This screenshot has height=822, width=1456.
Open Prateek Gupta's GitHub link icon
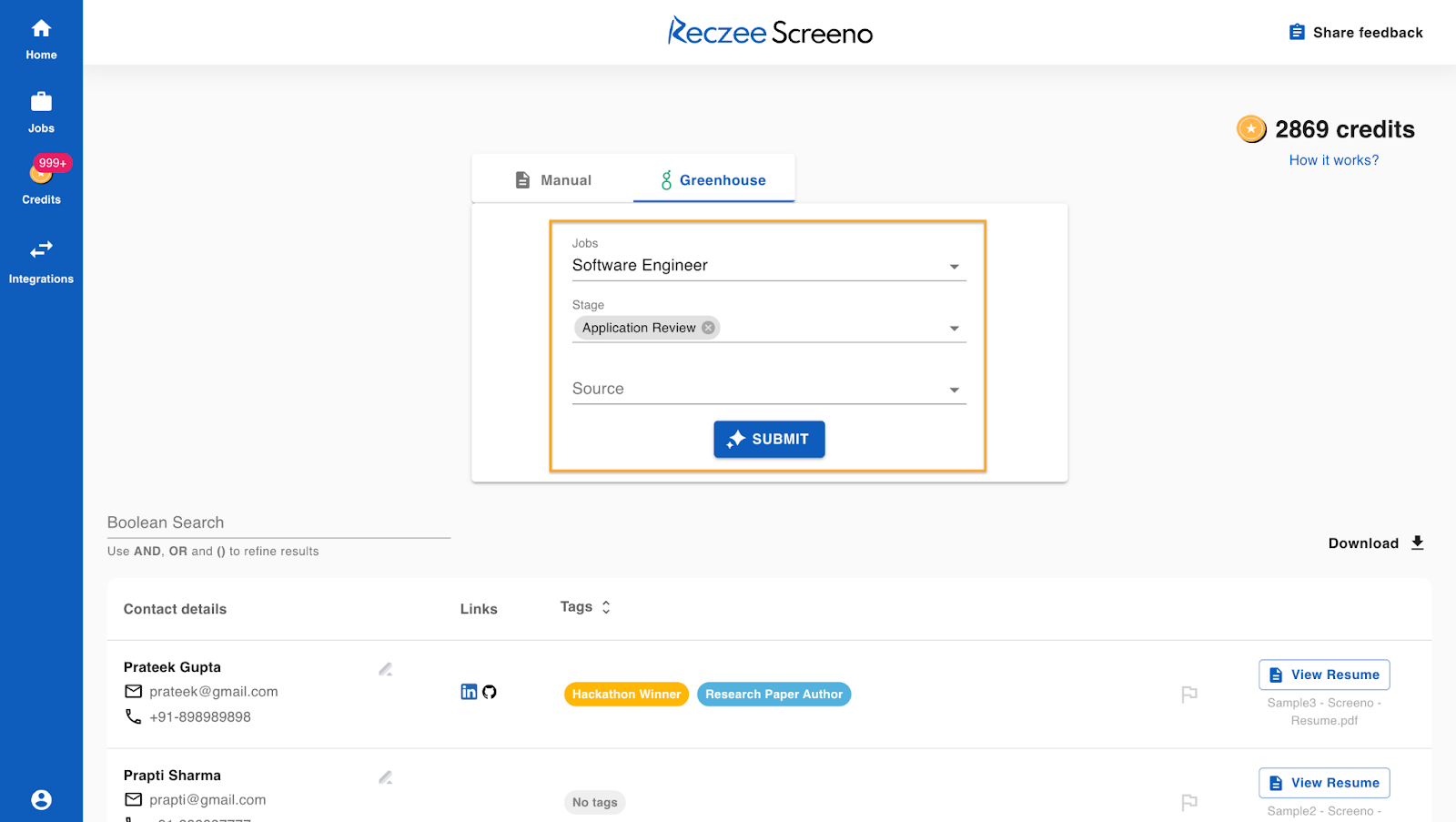coord(490,692)
